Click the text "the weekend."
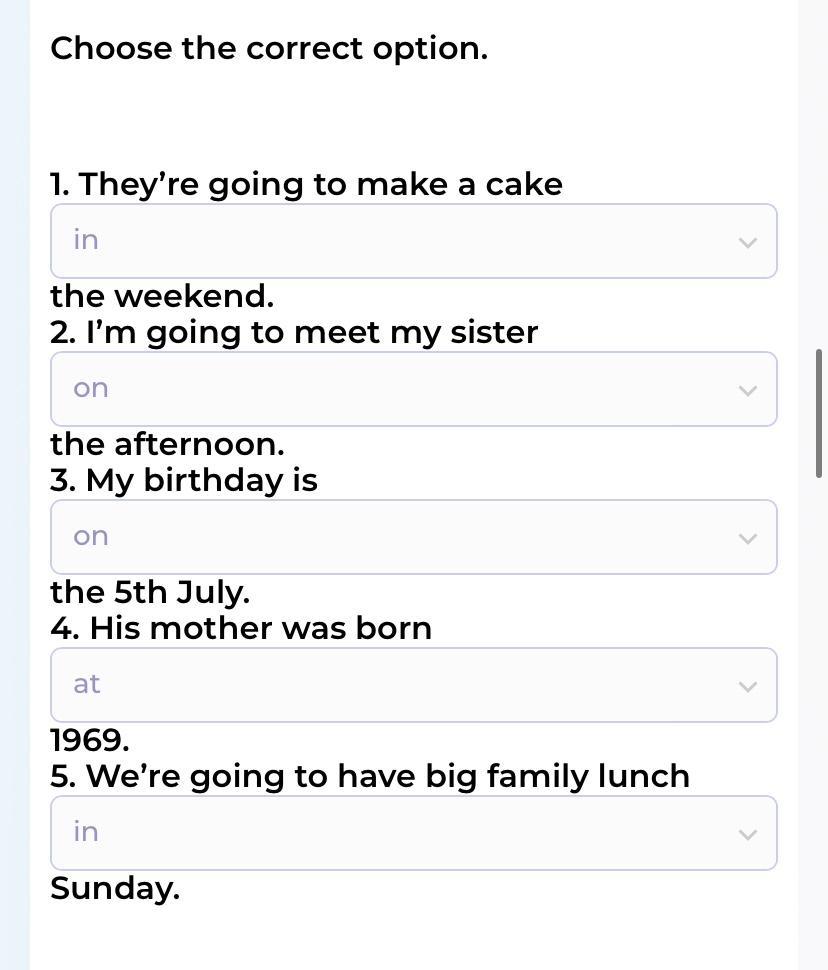828x970 pixels. pyautogui.click(x=162, y=296)
